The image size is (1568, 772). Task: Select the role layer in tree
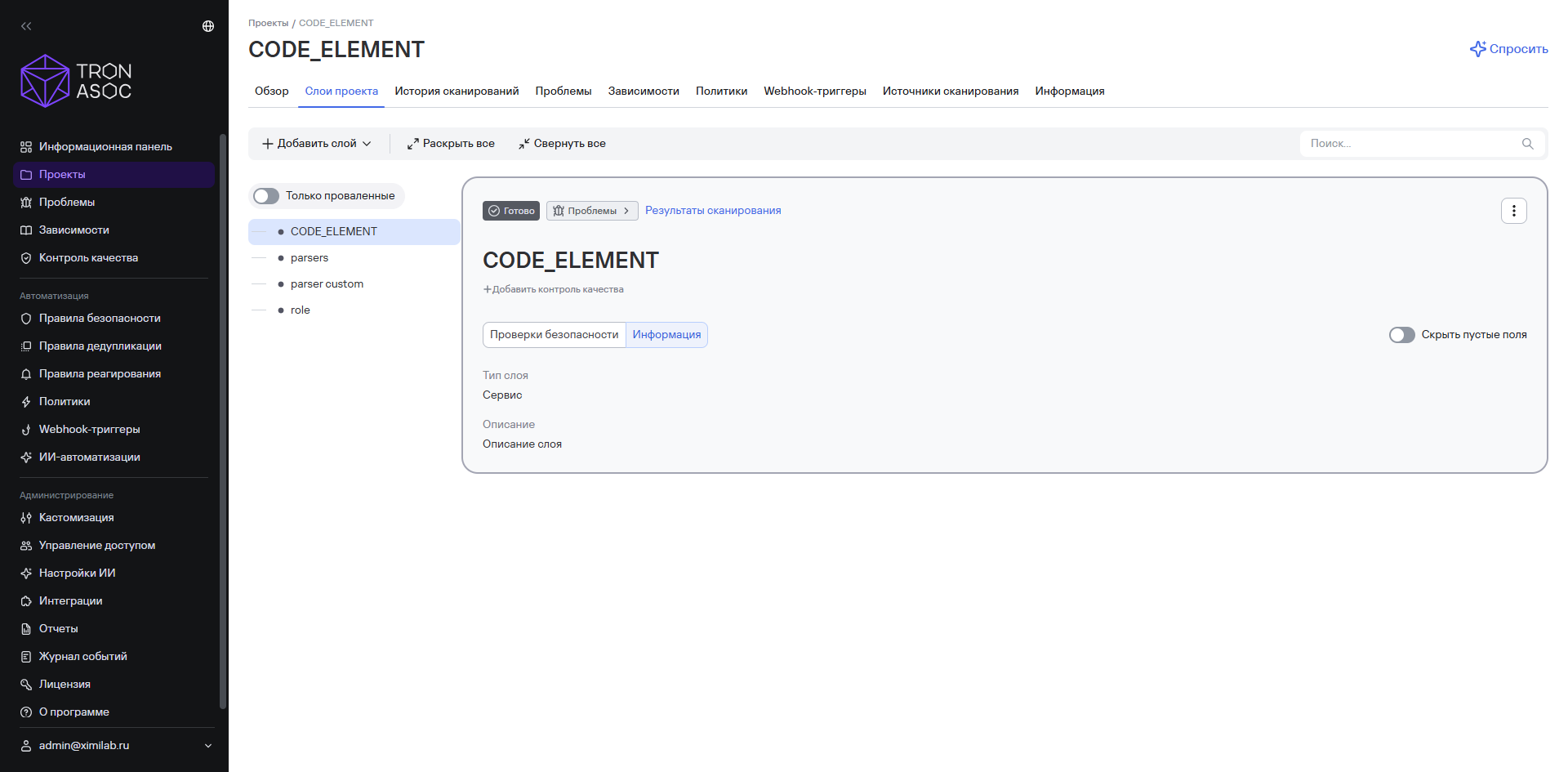tap(354, 310)
